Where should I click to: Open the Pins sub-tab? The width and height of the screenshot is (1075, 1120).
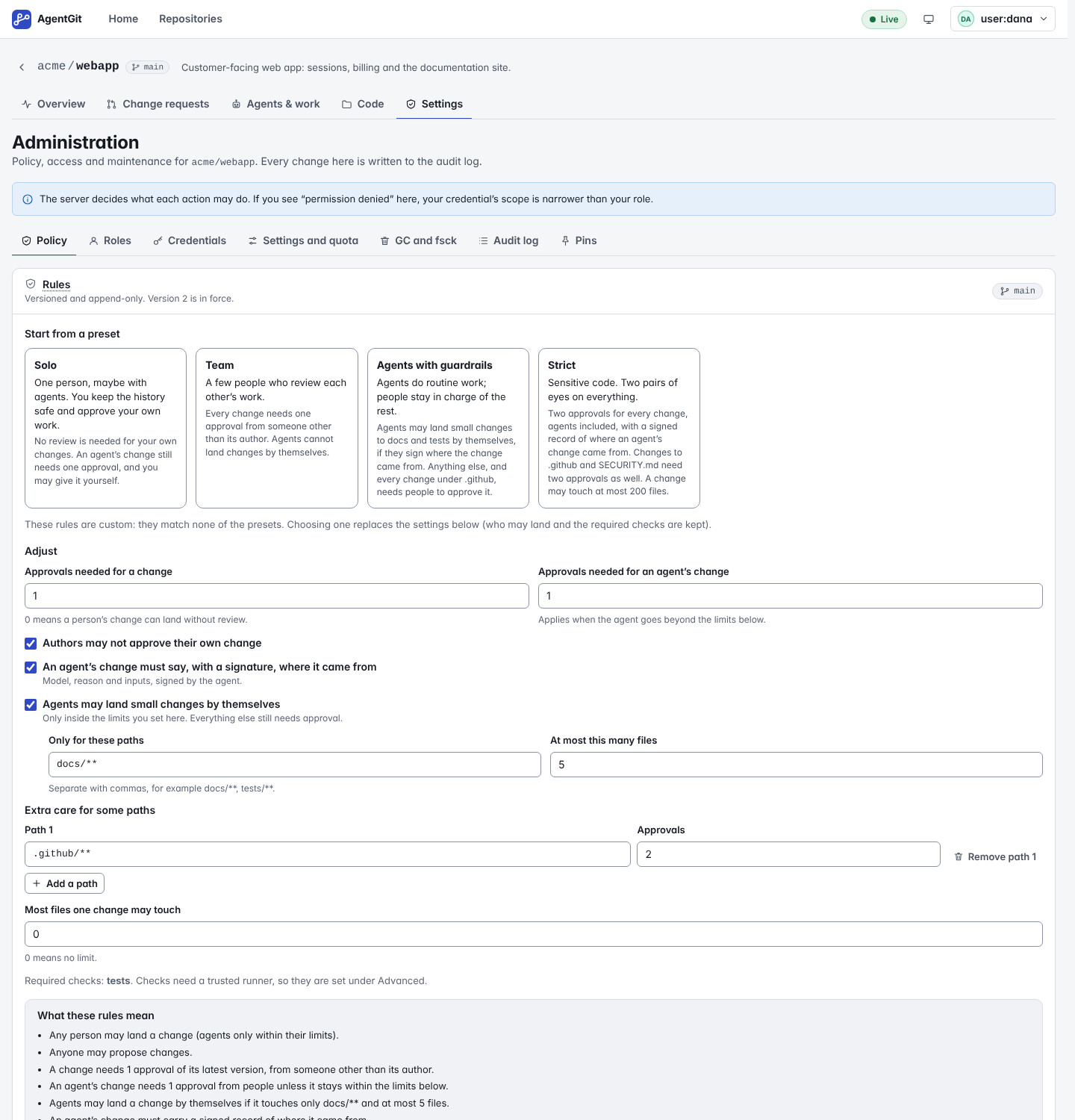(x=579, y=241)
